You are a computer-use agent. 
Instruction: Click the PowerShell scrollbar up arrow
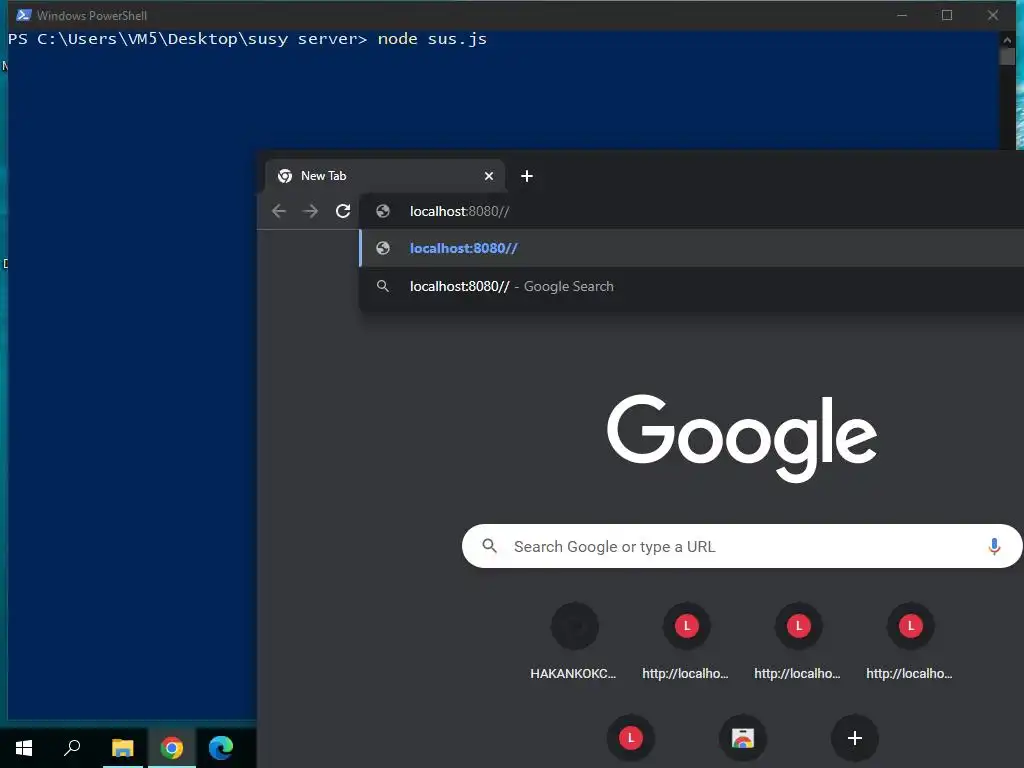click(x=1007, y=40)
